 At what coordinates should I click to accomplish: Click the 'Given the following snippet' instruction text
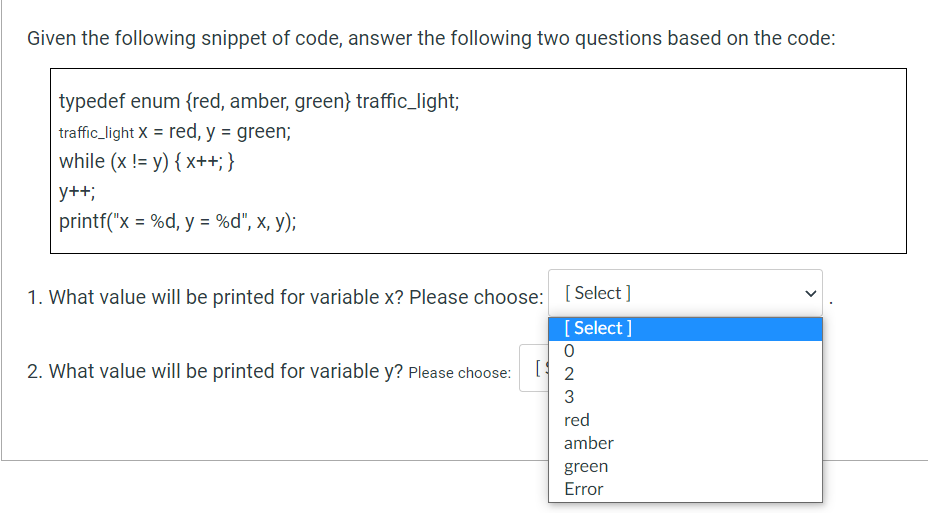point(431,38)
